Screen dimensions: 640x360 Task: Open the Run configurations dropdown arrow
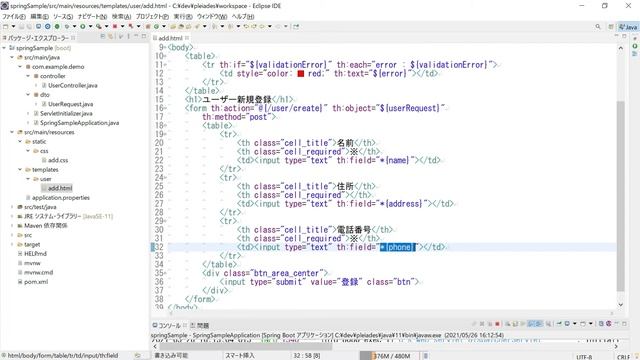[90, 27]
